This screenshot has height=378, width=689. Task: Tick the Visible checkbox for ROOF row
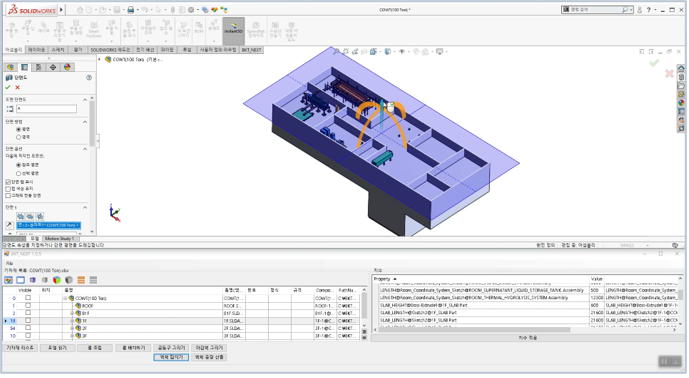pos(28,305)
